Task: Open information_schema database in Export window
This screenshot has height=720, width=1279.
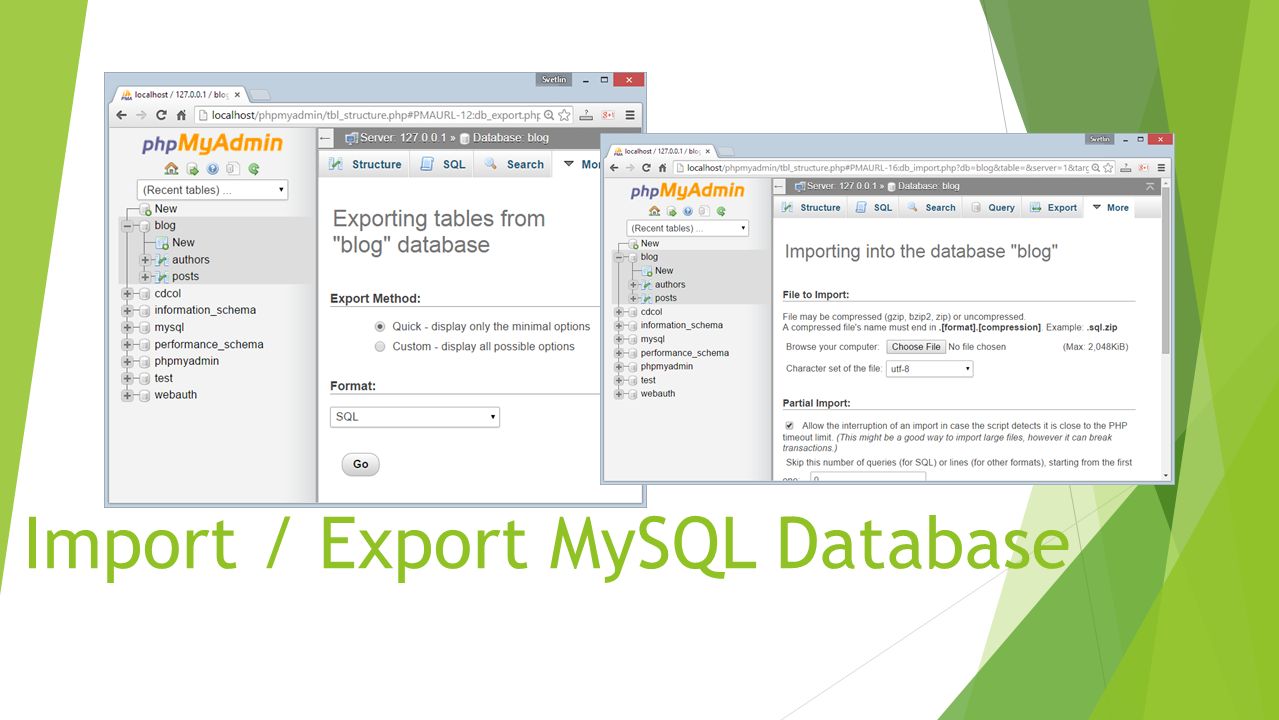Action: [x=205, y=310]
